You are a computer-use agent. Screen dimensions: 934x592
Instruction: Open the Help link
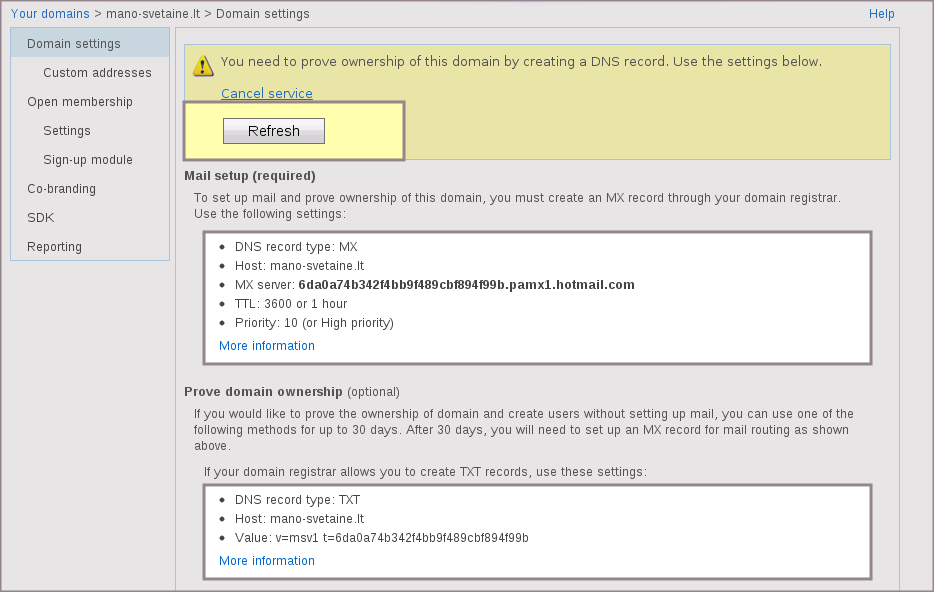[881, 14]
